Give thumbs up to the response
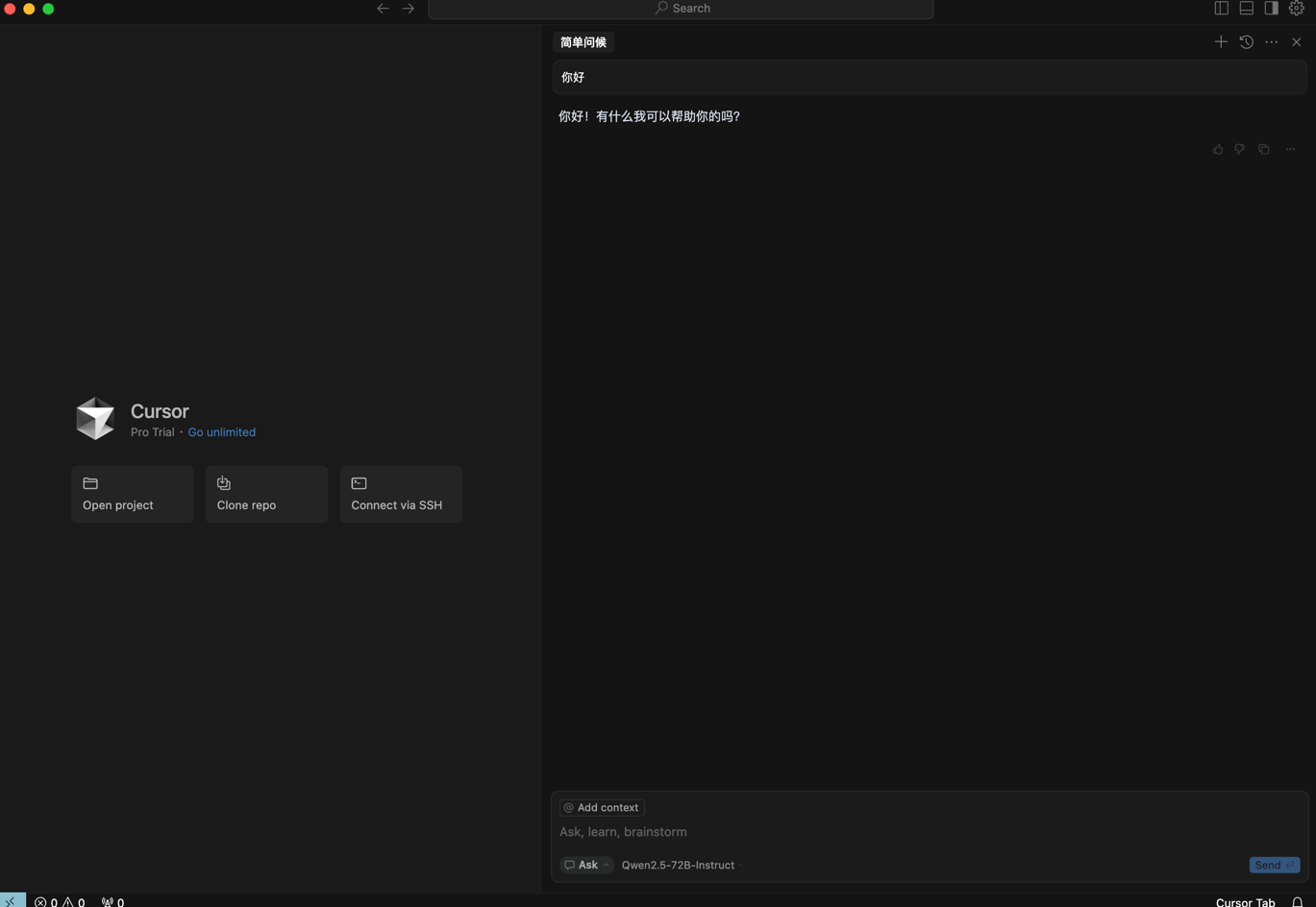This screenshot has height=907, width=1316. click(1218, 149)
